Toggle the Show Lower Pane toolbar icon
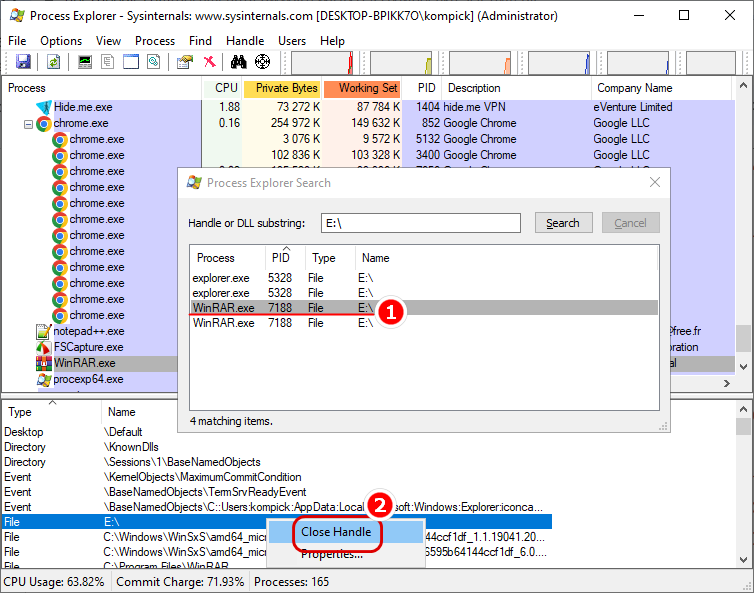 131,62
